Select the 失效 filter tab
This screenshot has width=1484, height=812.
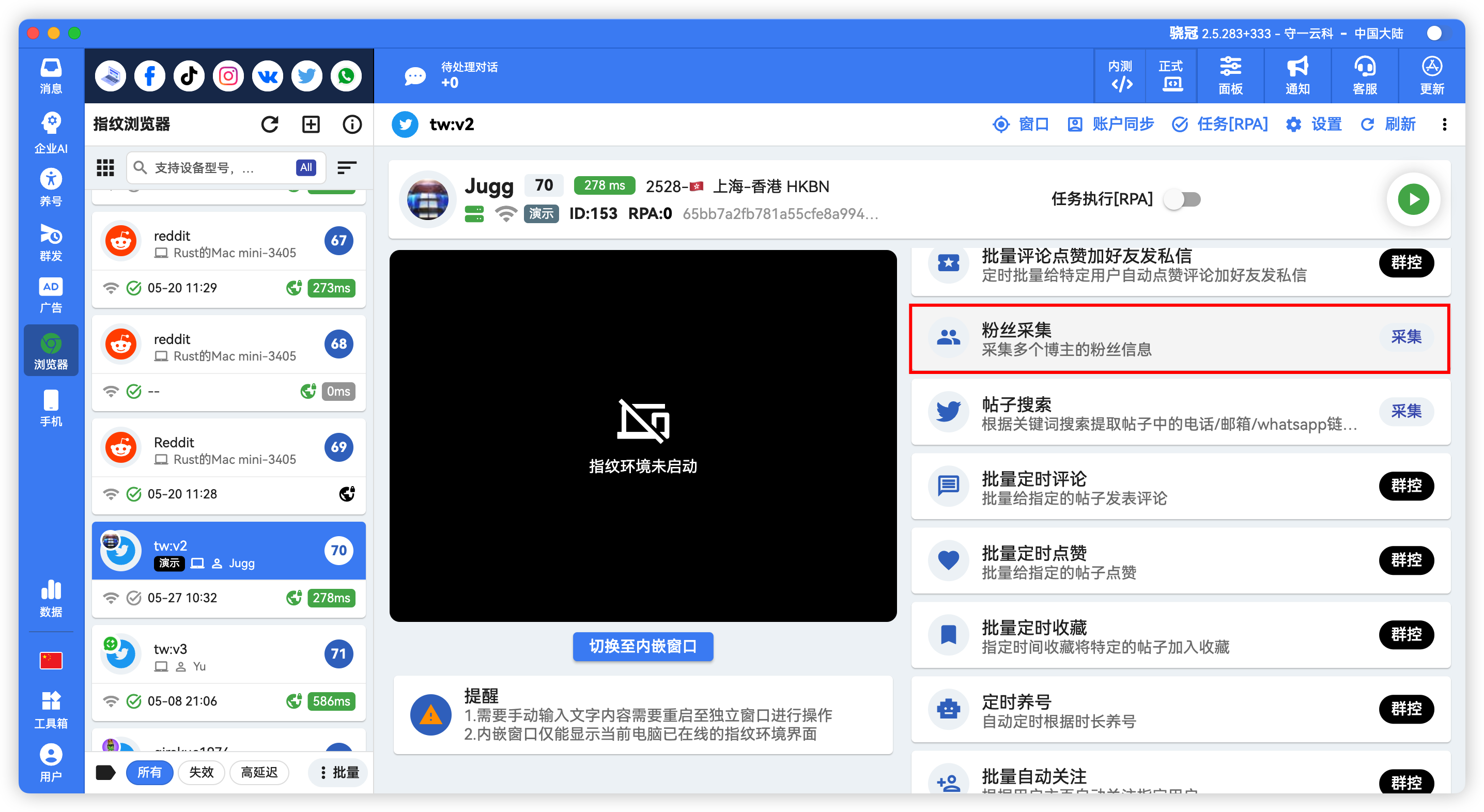(x=201, y=772)
